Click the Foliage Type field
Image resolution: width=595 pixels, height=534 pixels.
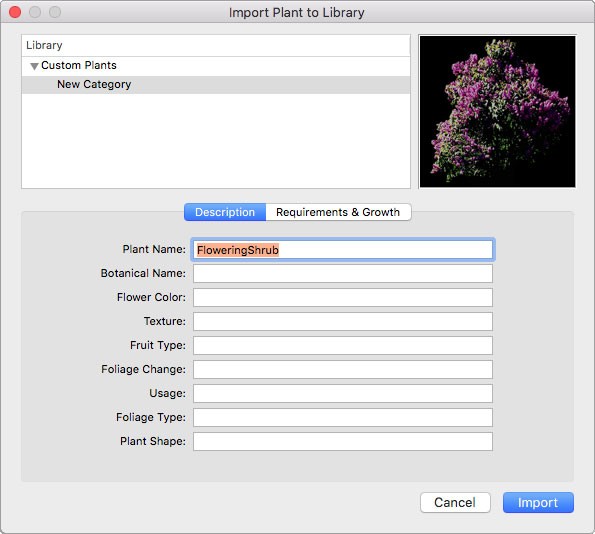point(343,417)
